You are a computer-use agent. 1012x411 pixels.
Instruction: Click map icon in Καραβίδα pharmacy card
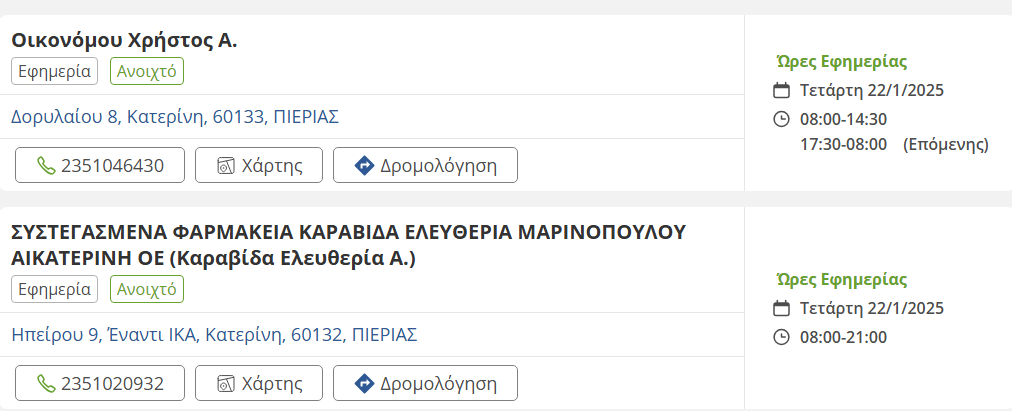pyautogui.click(x=226, y=383)
